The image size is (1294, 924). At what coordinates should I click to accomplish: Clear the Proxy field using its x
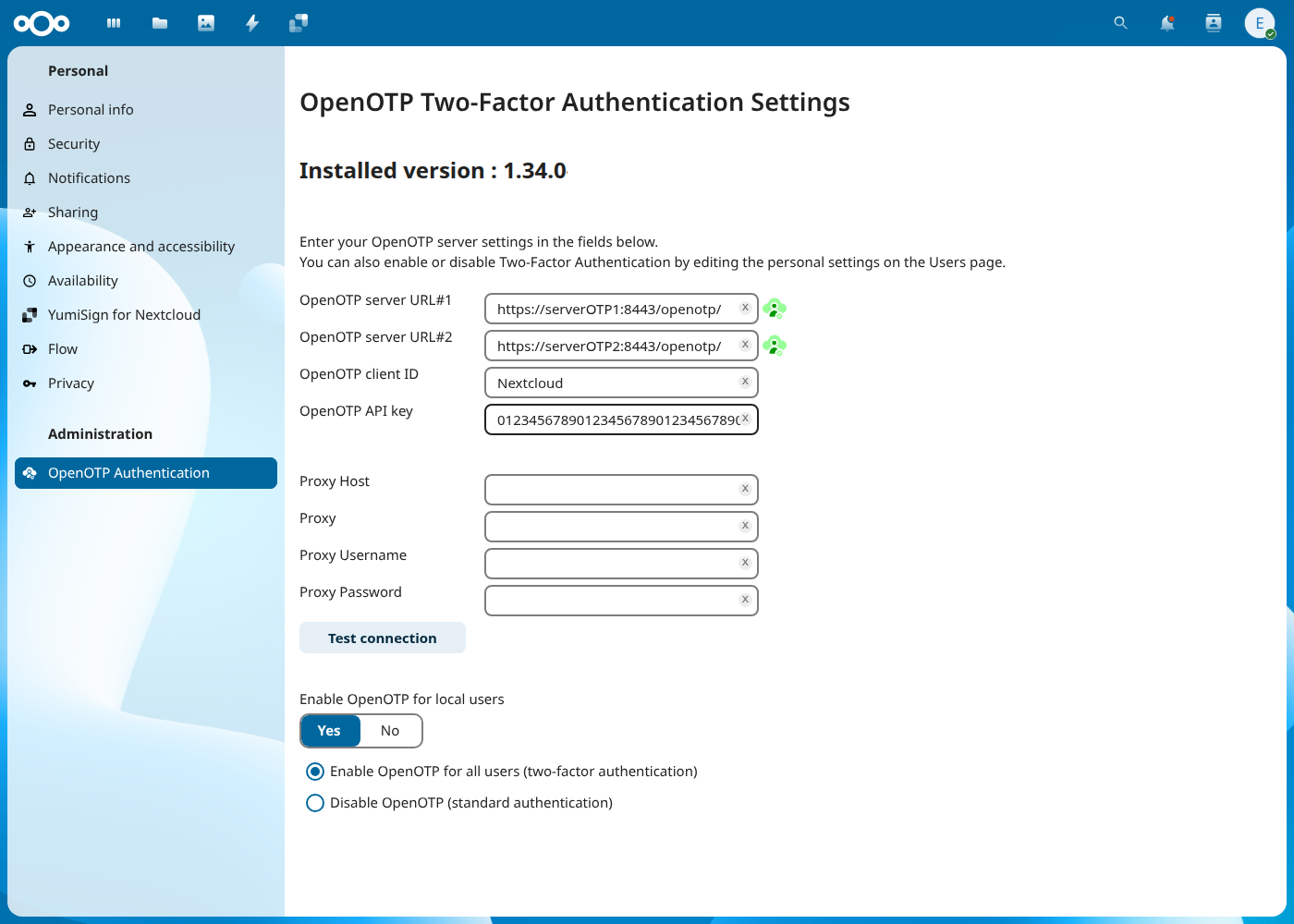(745, 526)
